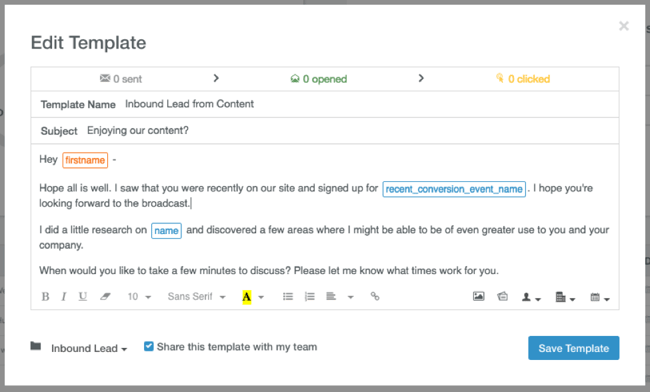Insert a bulleted list

(288, 297)
